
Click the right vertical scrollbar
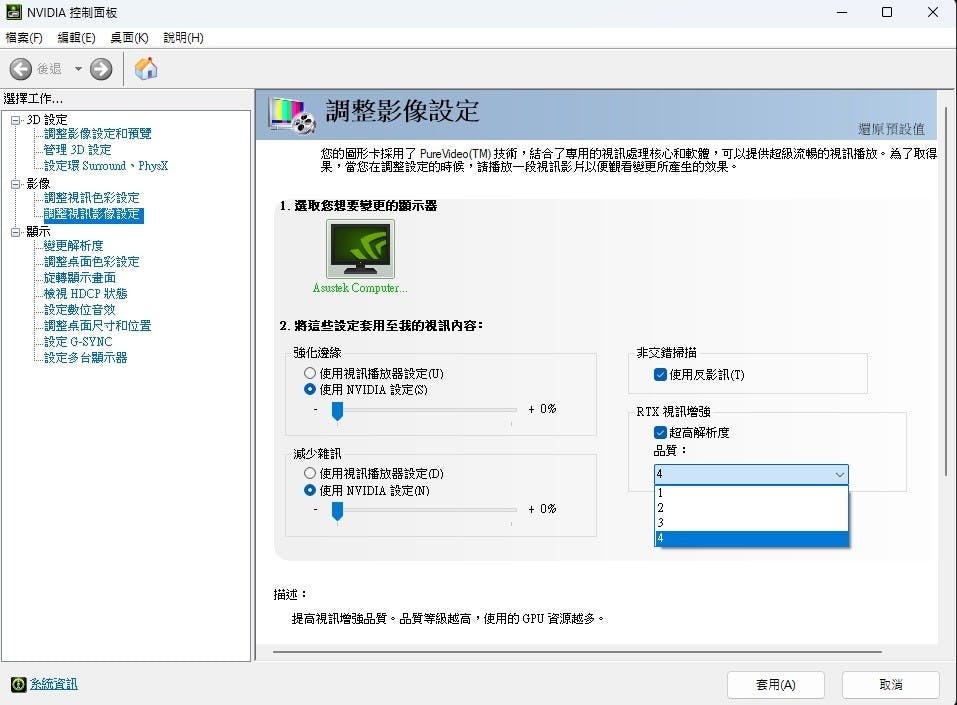pos(946,292)
